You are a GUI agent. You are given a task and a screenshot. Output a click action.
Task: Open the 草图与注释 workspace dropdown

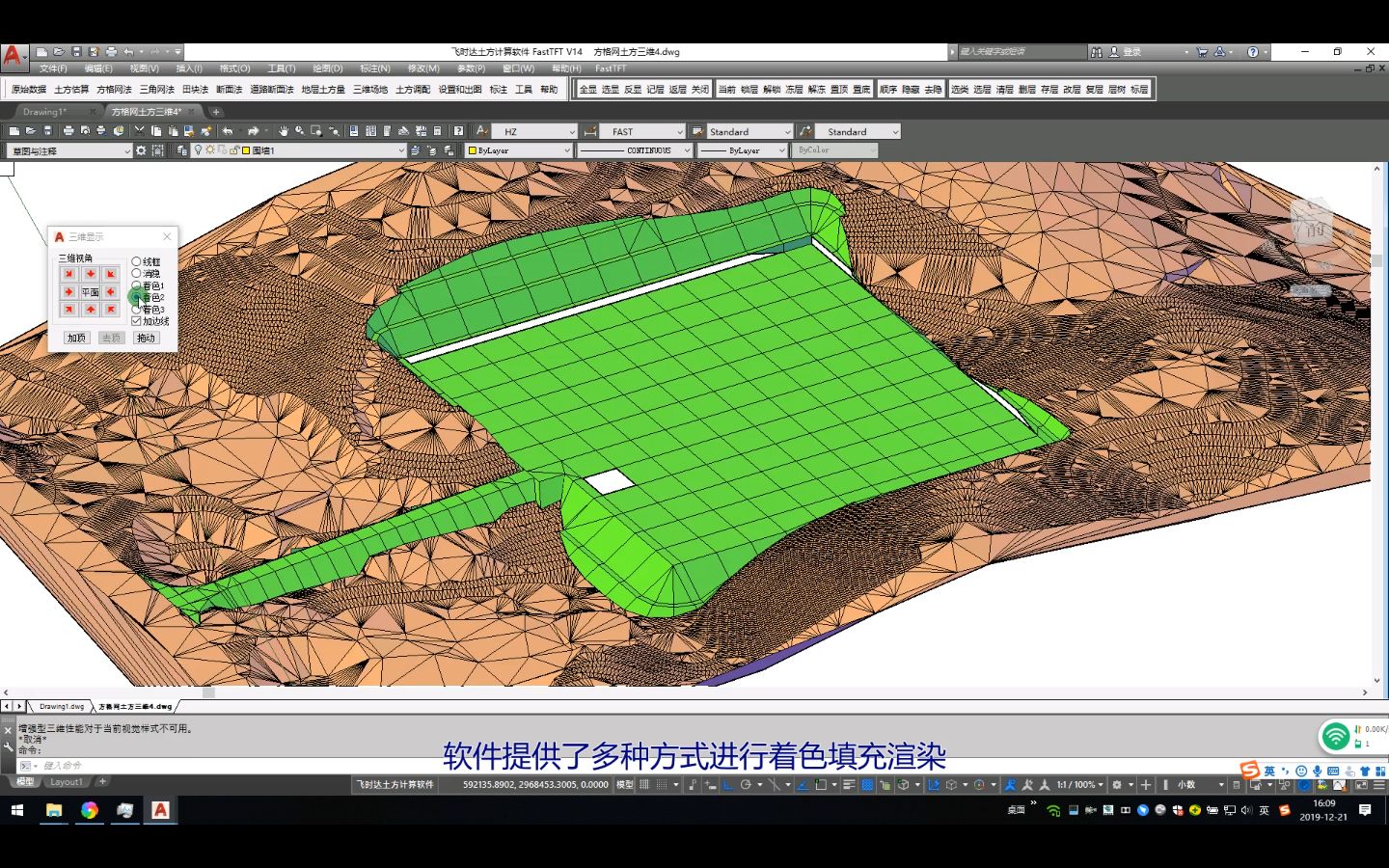(68, 150)
